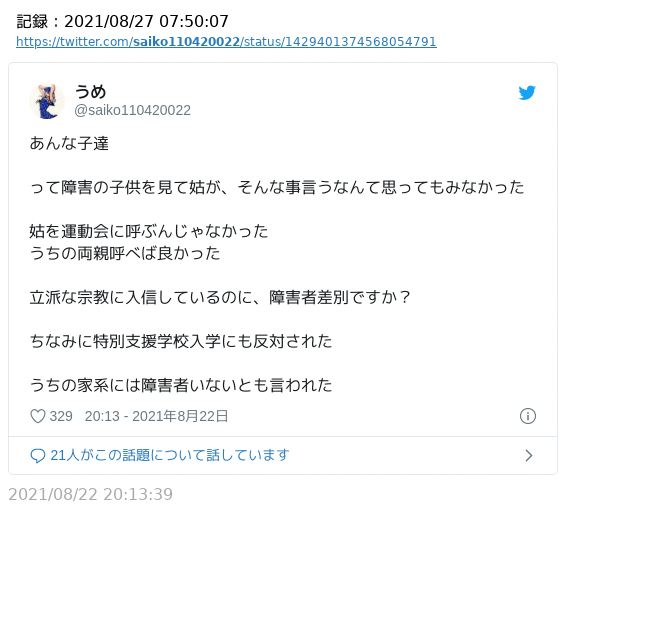Screen dimensions: 660x627
Task: Click the display name うめ
Action: point(90,92)
